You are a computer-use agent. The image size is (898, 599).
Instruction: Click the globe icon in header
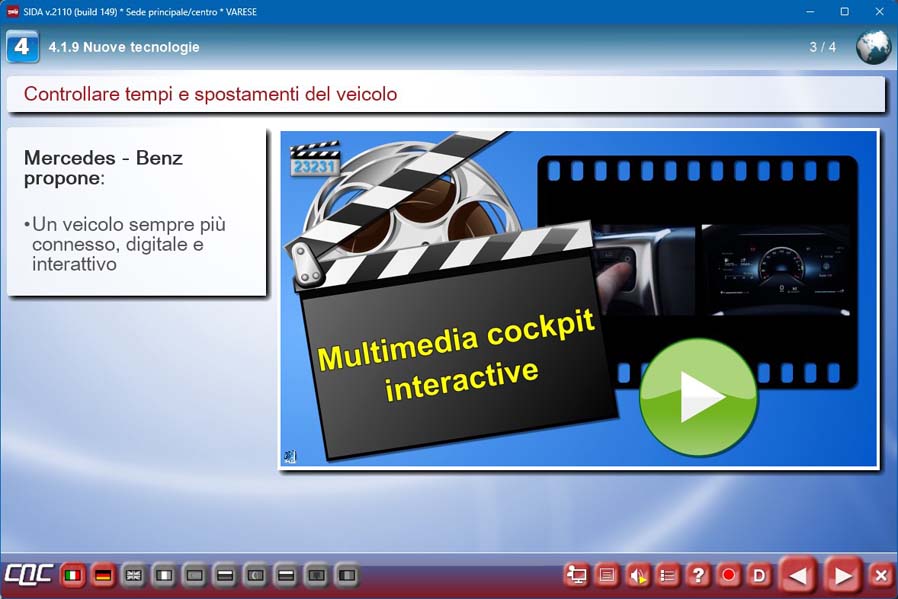pyautogui.click(x=873, y=47)
